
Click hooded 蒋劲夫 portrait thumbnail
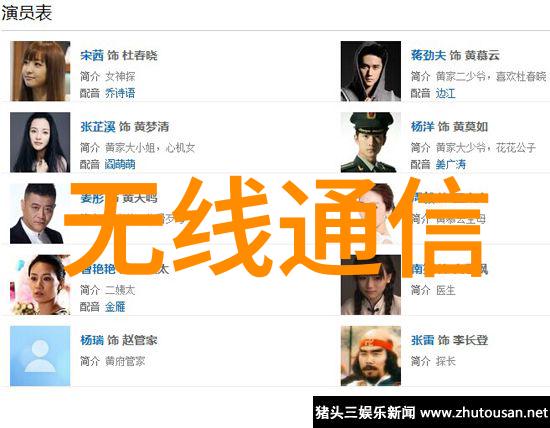371,71
